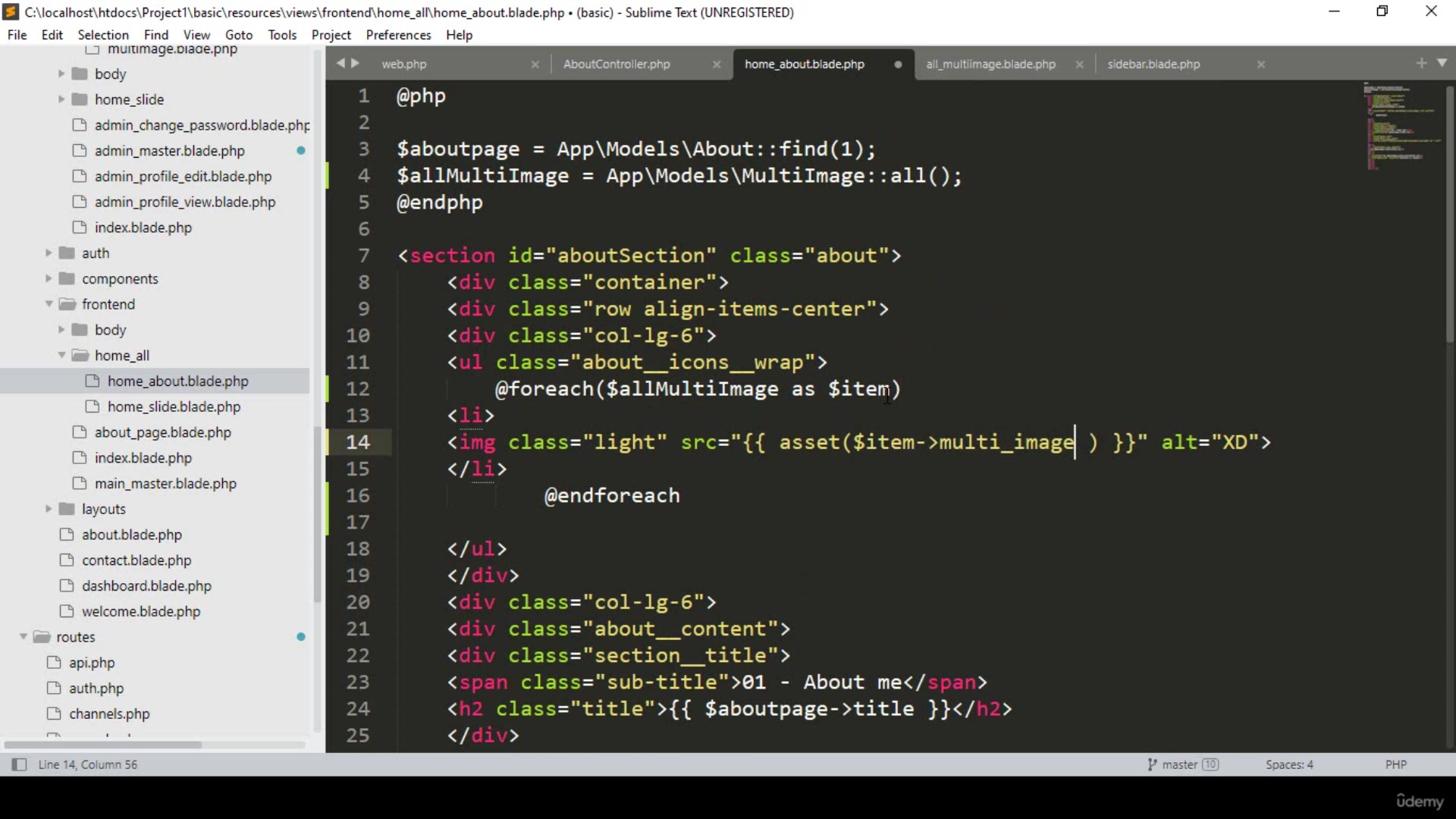This screenshot has width=1456, height=819.
Task: Go to previous tab with left arrow
Action: coord(340,64)
